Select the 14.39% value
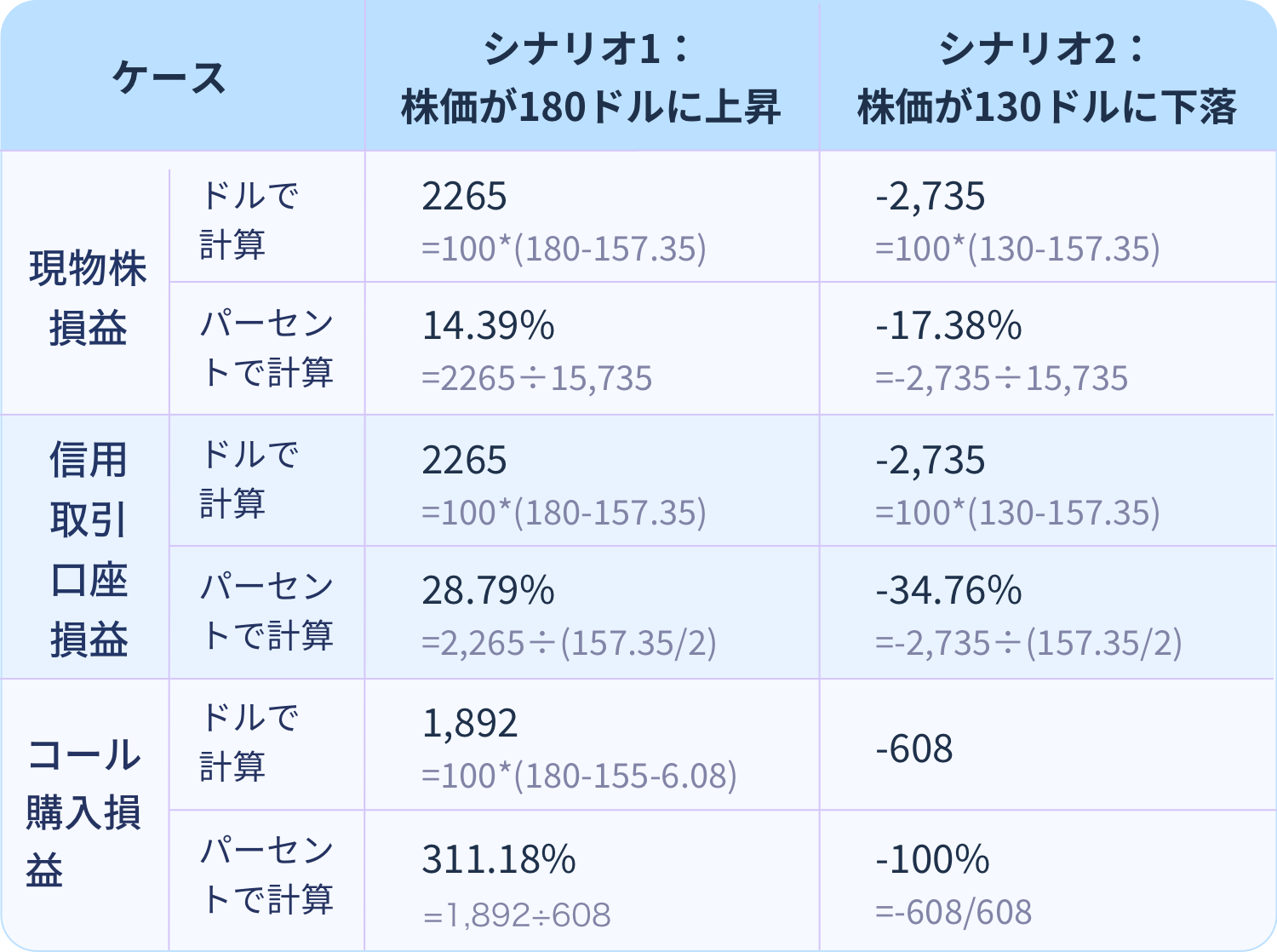 coord(489,326)
